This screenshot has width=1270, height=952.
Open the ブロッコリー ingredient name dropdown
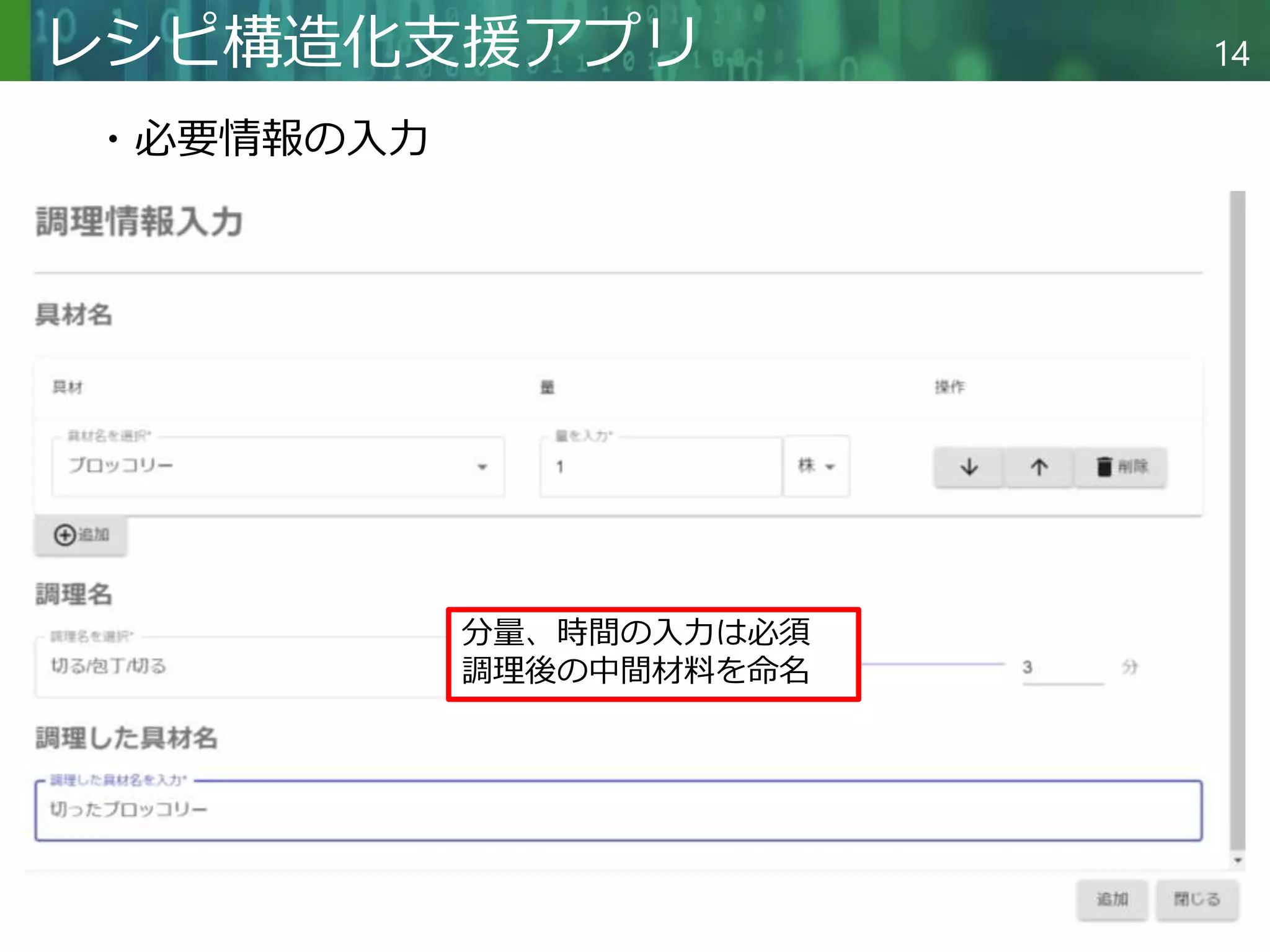click(278, 466)
